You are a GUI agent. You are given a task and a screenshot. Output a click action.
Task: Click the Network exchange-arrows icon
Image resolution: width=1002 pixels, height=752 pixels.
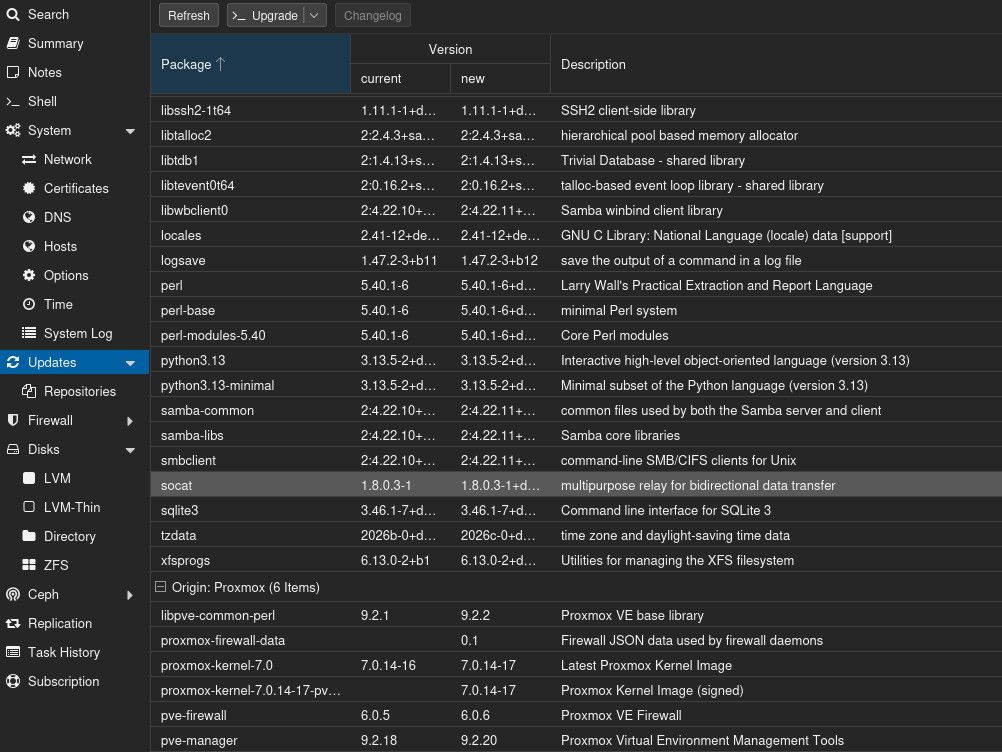[x=29, y=160]
